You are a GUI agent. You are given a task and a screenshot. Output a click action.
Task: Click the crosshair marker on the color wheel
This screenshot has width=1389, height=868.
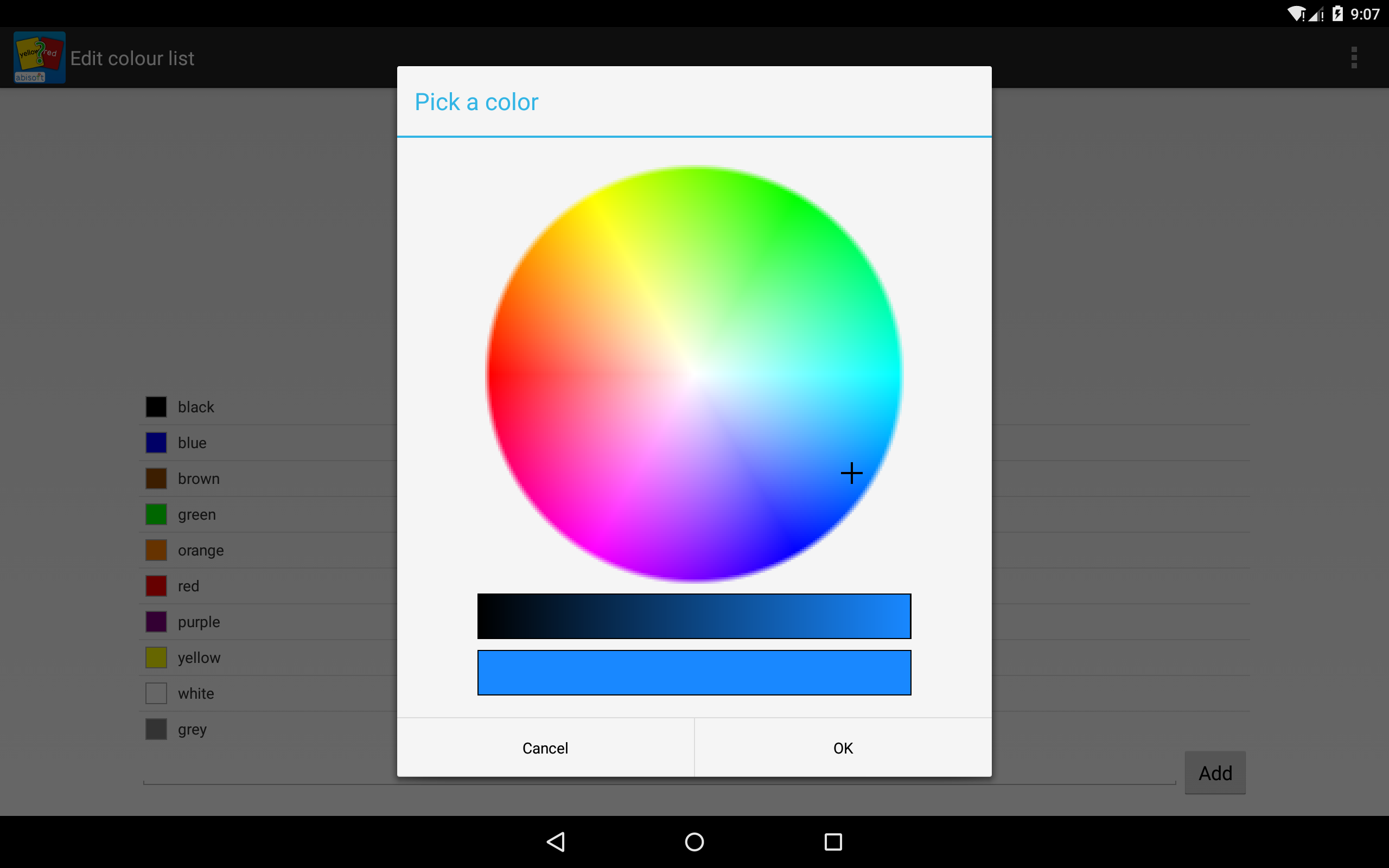[x=851, y=473]
